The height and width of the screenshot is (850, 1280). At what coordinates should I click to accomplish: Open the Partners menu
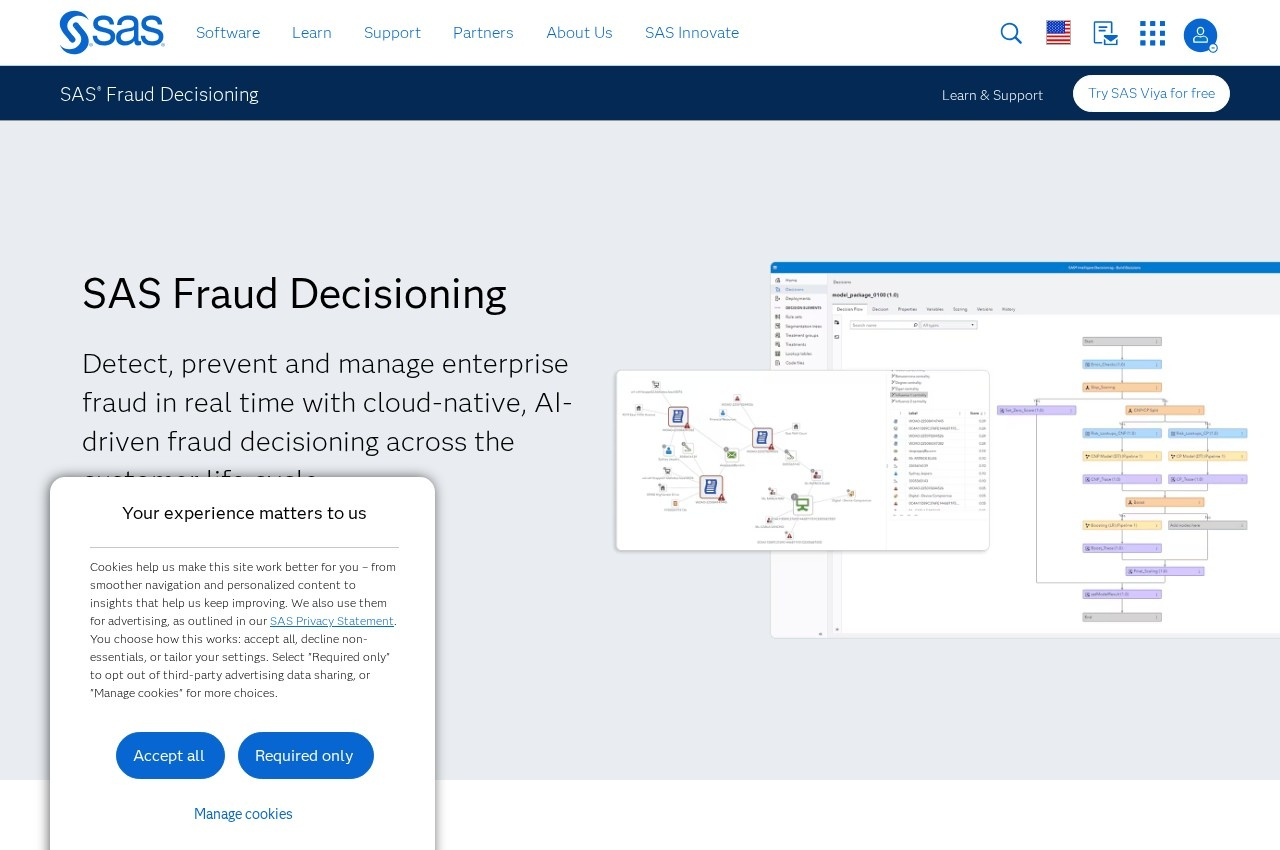pyautogui.click(x=483, y=32)
